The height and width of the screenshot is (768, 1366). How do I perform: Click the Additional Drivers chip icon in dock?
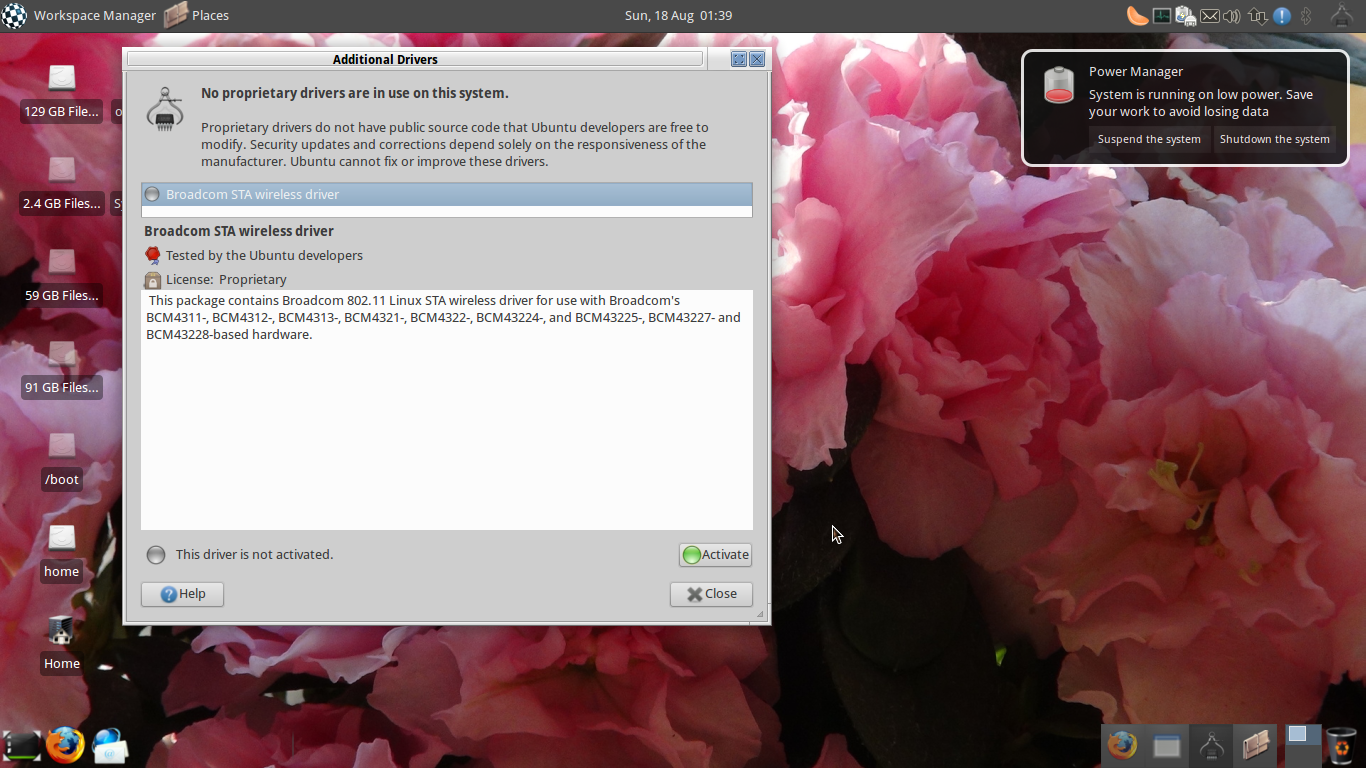point(1211,745)
